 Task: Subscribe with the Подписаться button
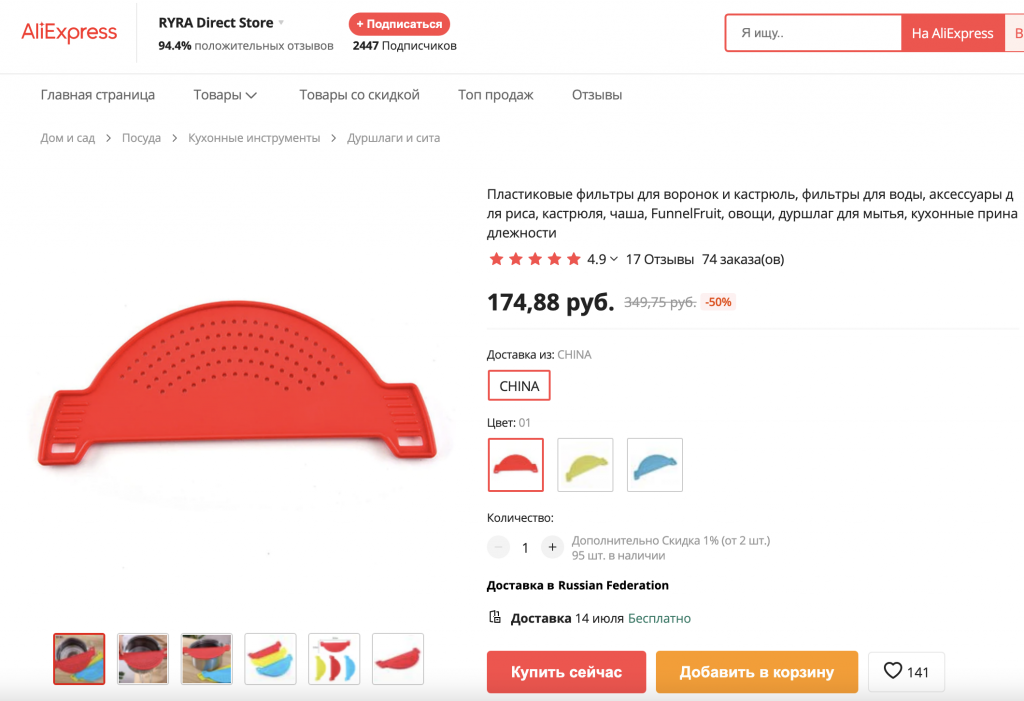click(x=399, y=24)
